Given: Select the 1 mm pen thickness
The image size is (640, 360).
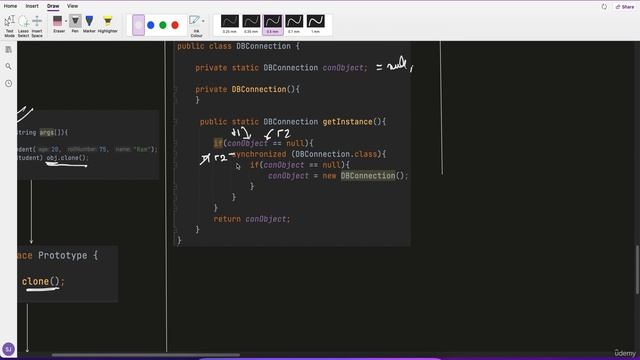Looking at the screenshot, I should pyautogui.click(x=316, y=24).
